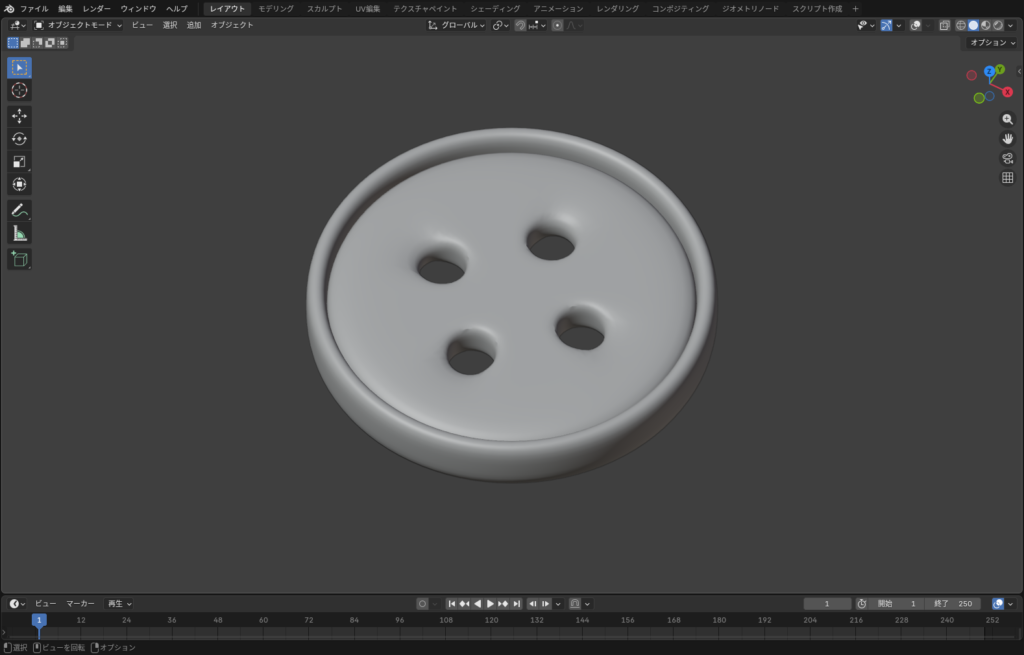Select the Measure ruler tool
The width and height of the screenshot is (1024, 655).
coord(20,233)
